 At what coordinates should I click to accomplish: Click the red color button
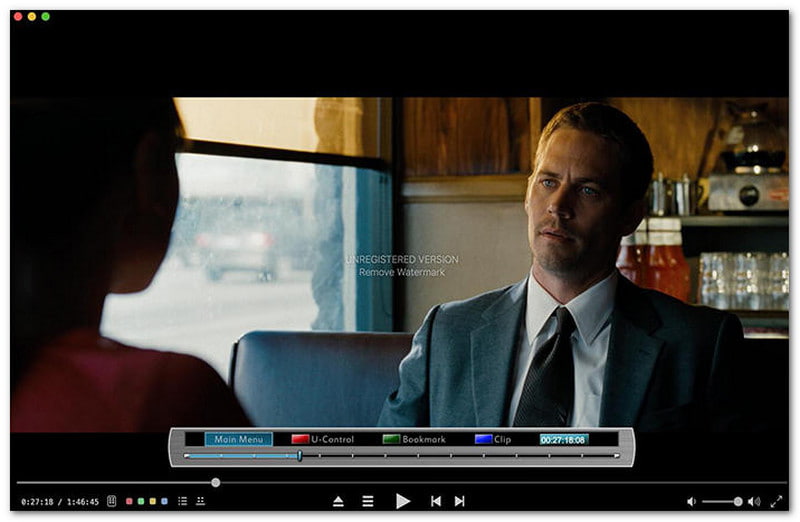pos(129,501)
